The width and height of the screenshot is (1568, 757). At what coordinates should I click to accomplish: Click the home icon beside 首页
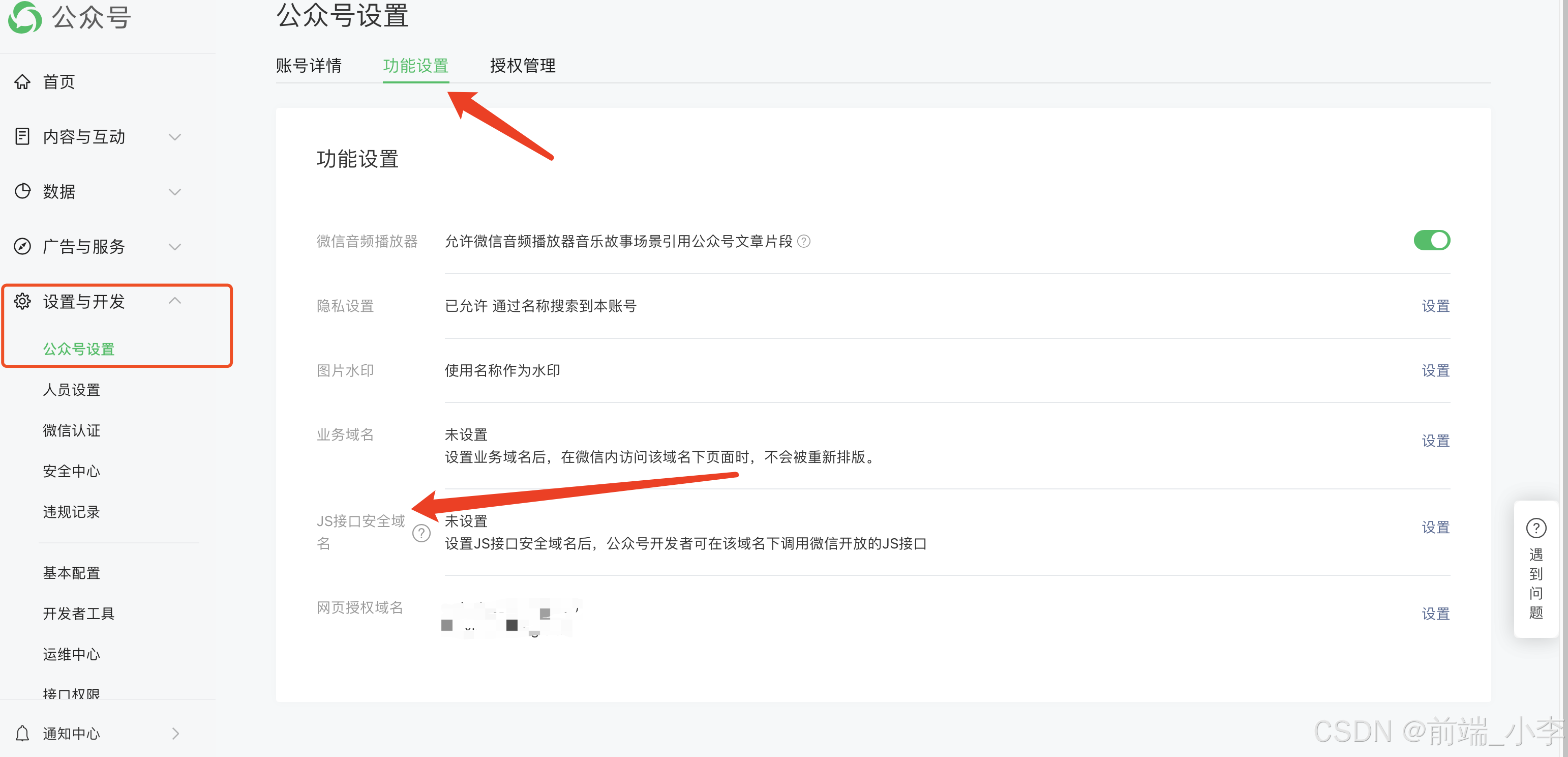[x=22, y=81]
